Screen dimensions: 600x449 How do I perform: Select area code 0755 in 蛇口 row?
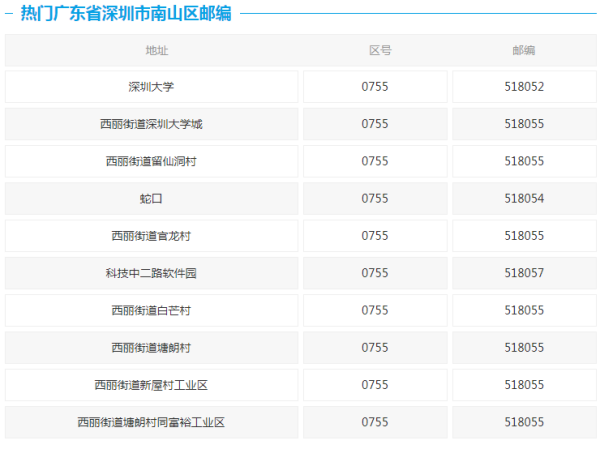coord(375,199)
